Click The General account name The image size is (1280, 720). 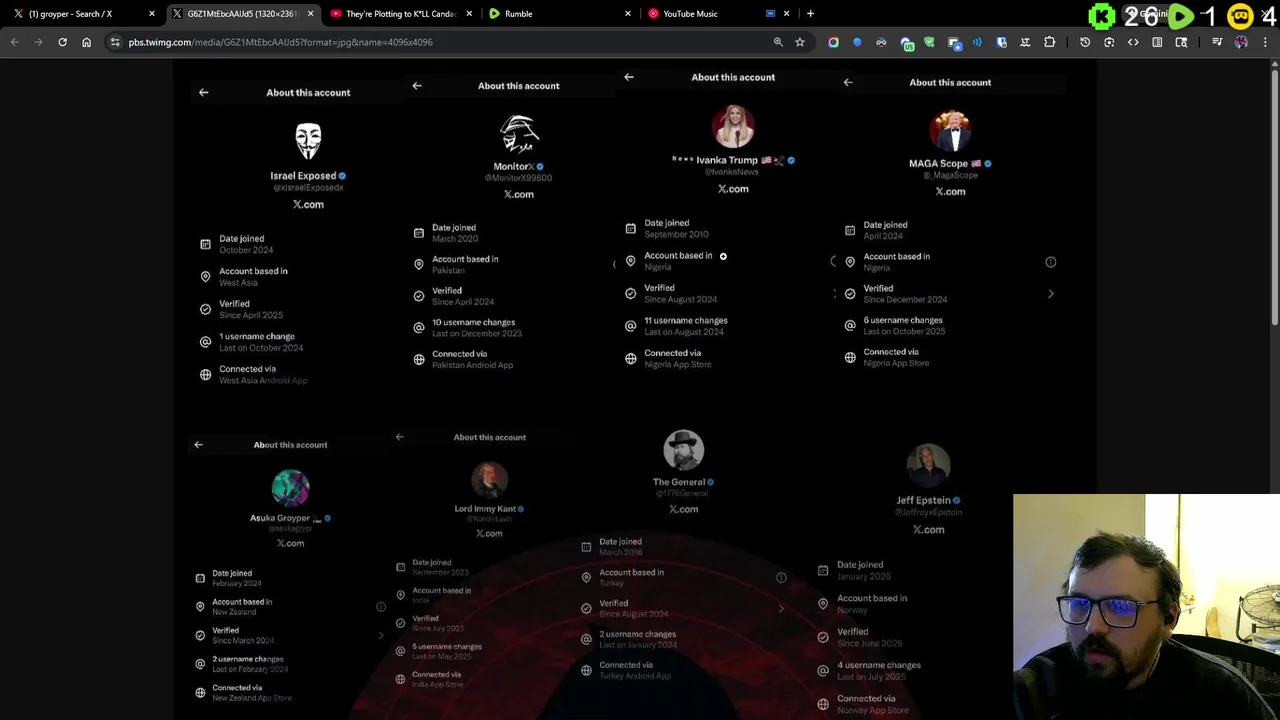[679, 482]
